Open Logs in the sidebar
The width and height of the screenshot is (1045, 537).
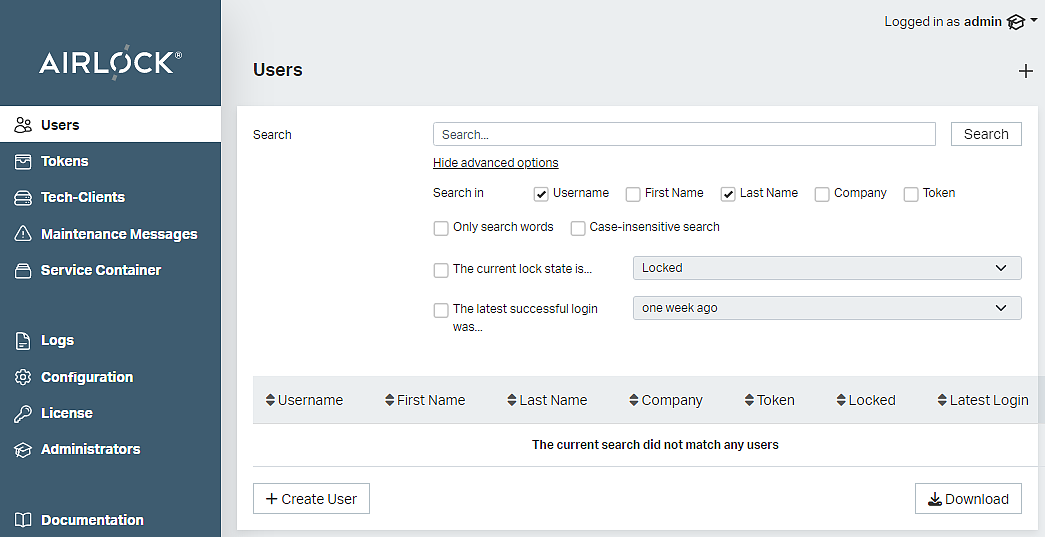tap(57, 341)
